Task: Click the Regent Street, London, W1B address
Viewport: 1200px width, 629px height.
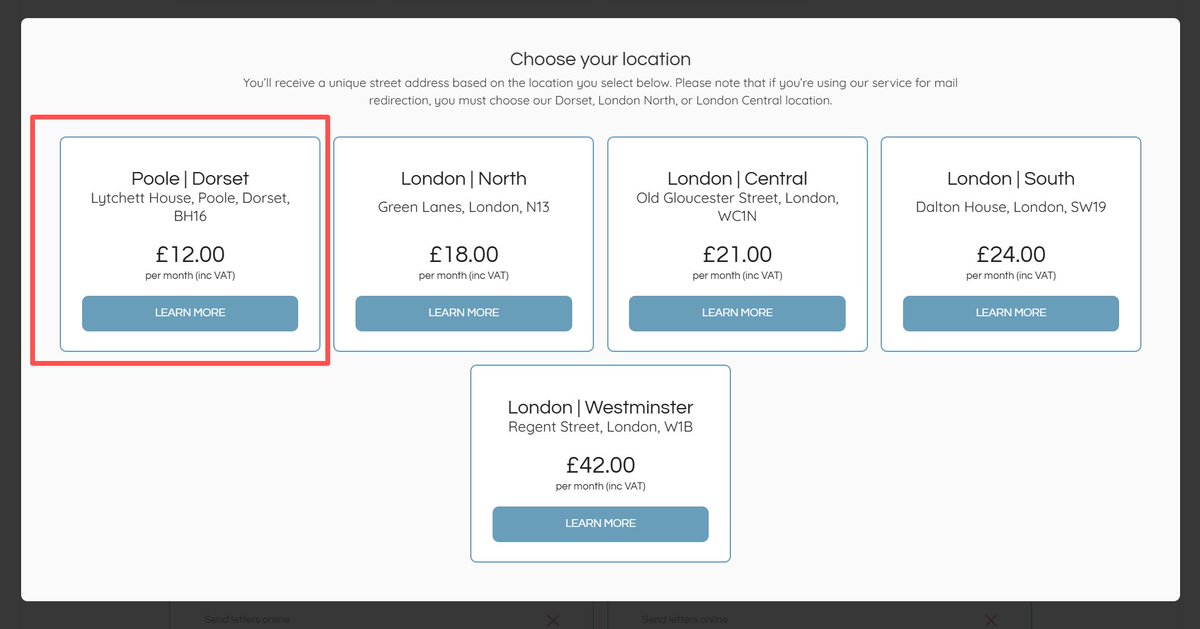Action: pyautogui.click(x=600, y=427)
